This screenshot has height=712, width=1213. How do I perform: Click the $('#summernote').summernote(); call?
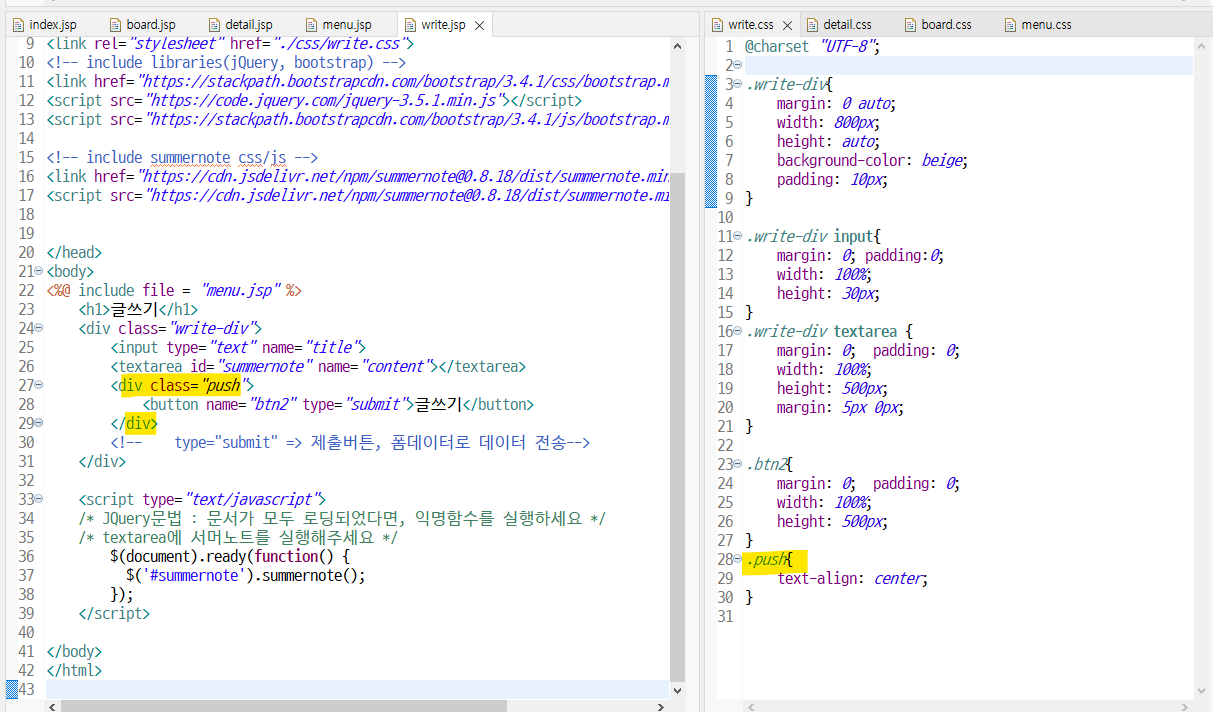[246, 575]
